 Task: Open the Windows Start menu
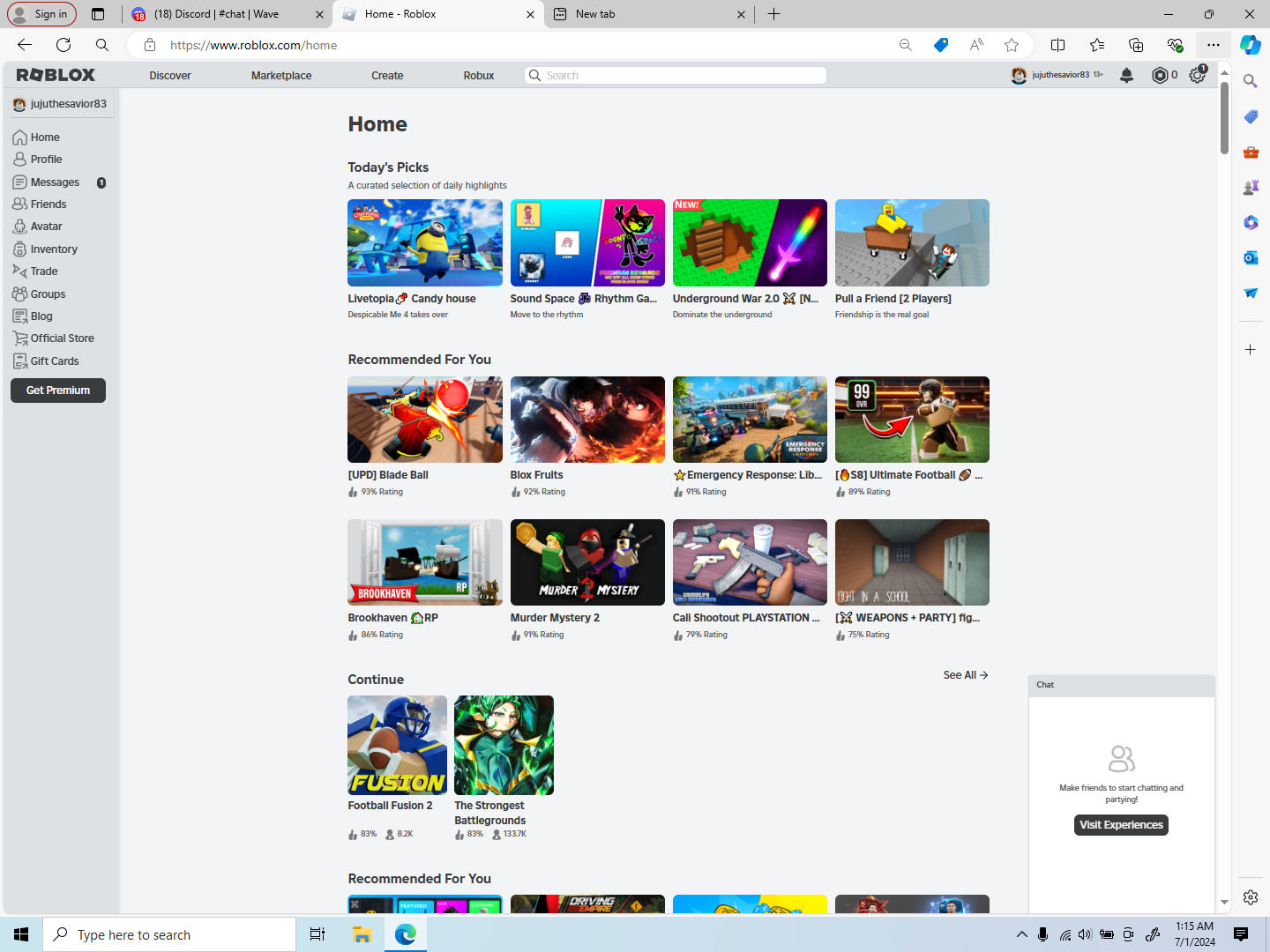point(21,934)
